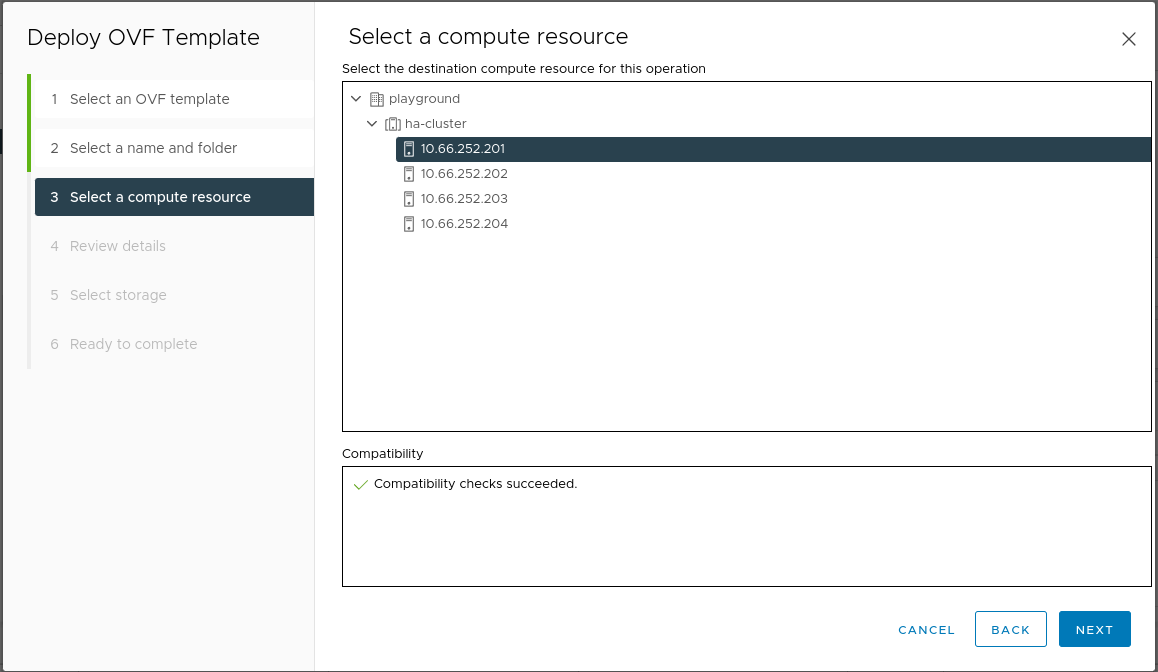Select the ha-cluster label as compute resource
Screen dimensions: 1158x672
tap(435, 124)
